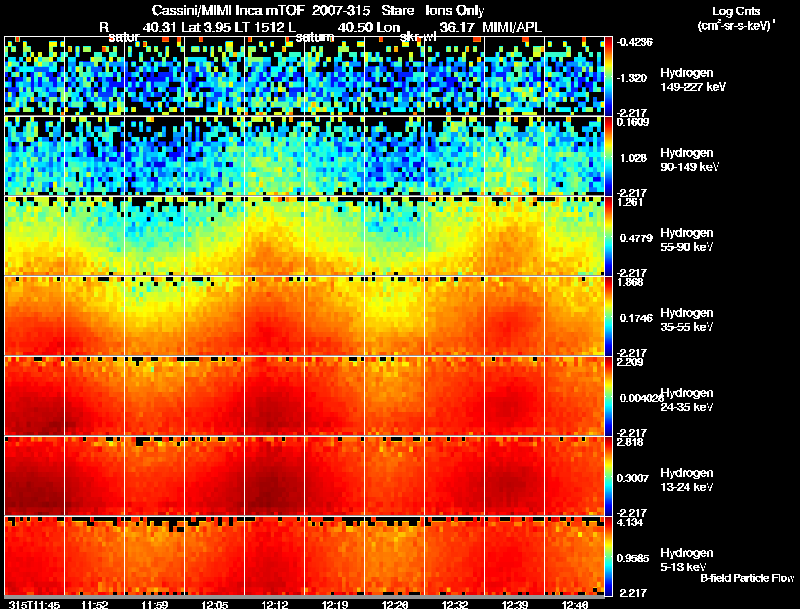Screen dimensions: 800x609
Task: Click the '0.9585' color scale value
Action: point(633,558)
